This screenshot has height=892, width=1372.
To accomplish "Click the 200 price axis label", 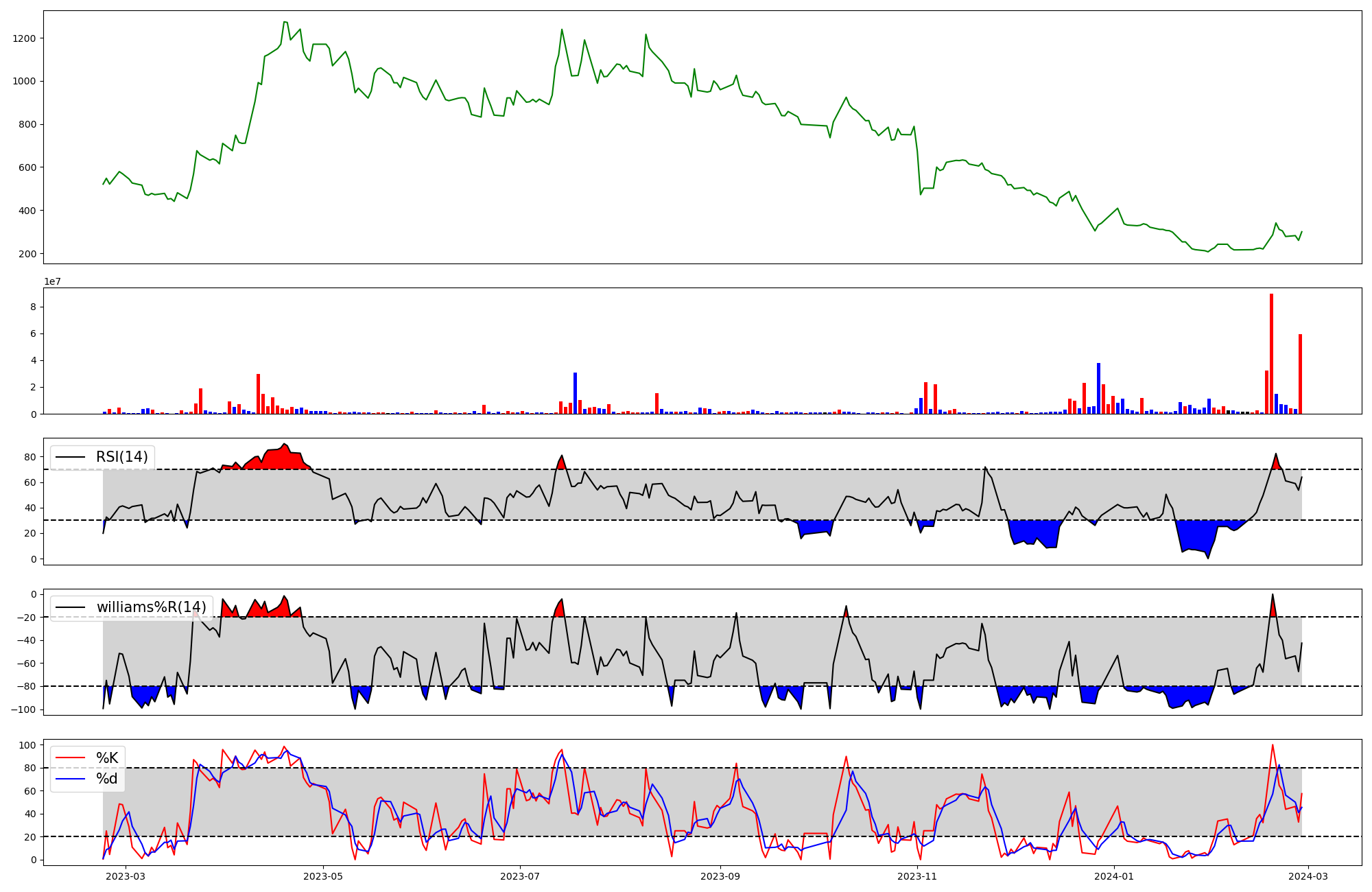I will click(27, 254).
